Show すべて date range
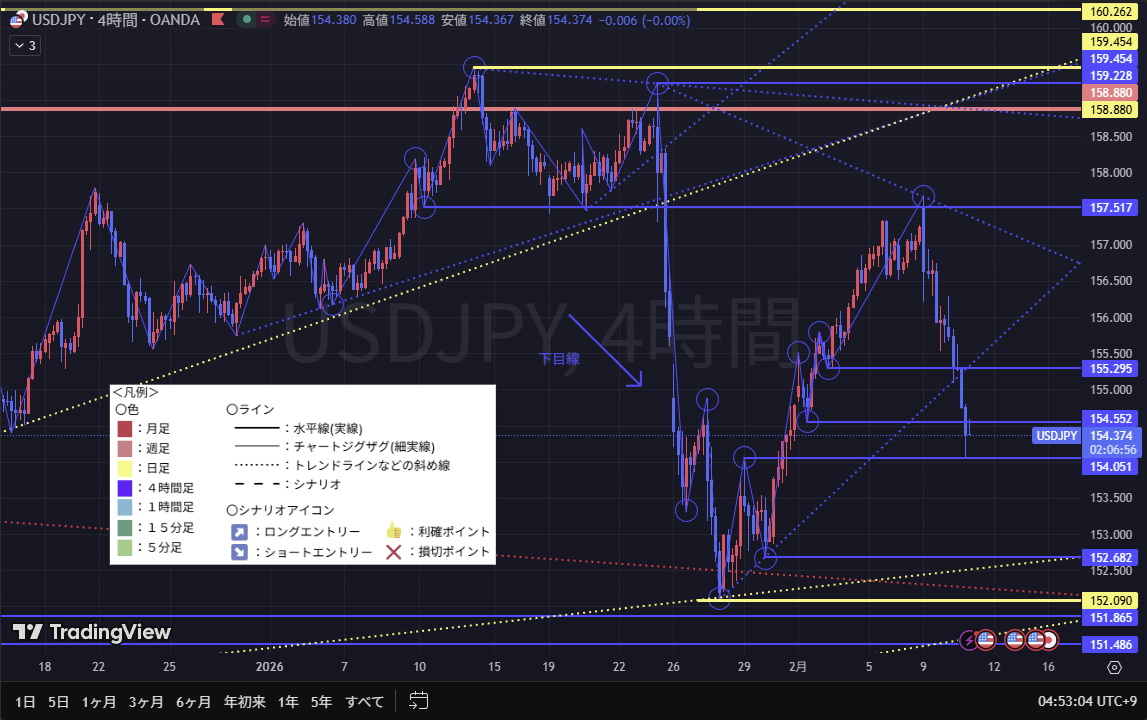 (365, 701)
